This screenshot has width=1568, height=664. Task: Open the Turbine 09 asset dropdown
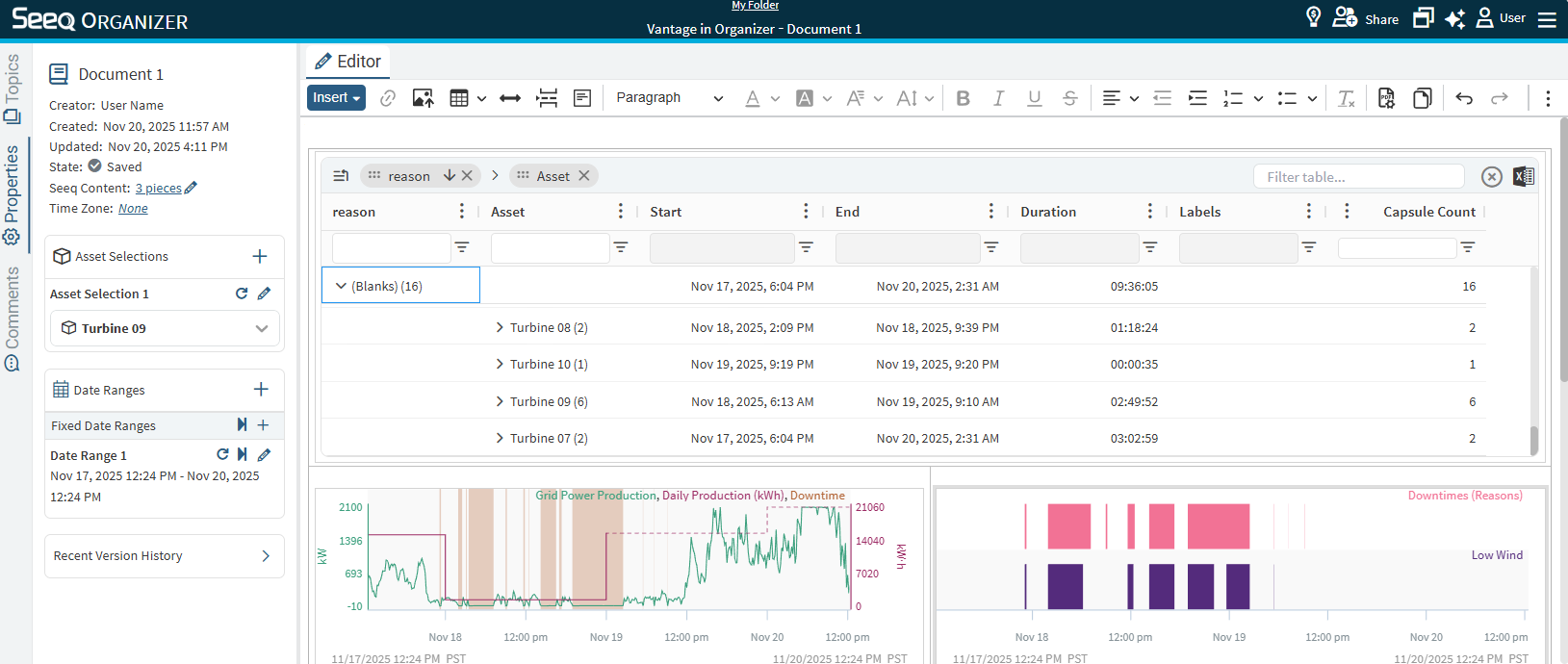[x=261, y=328]
